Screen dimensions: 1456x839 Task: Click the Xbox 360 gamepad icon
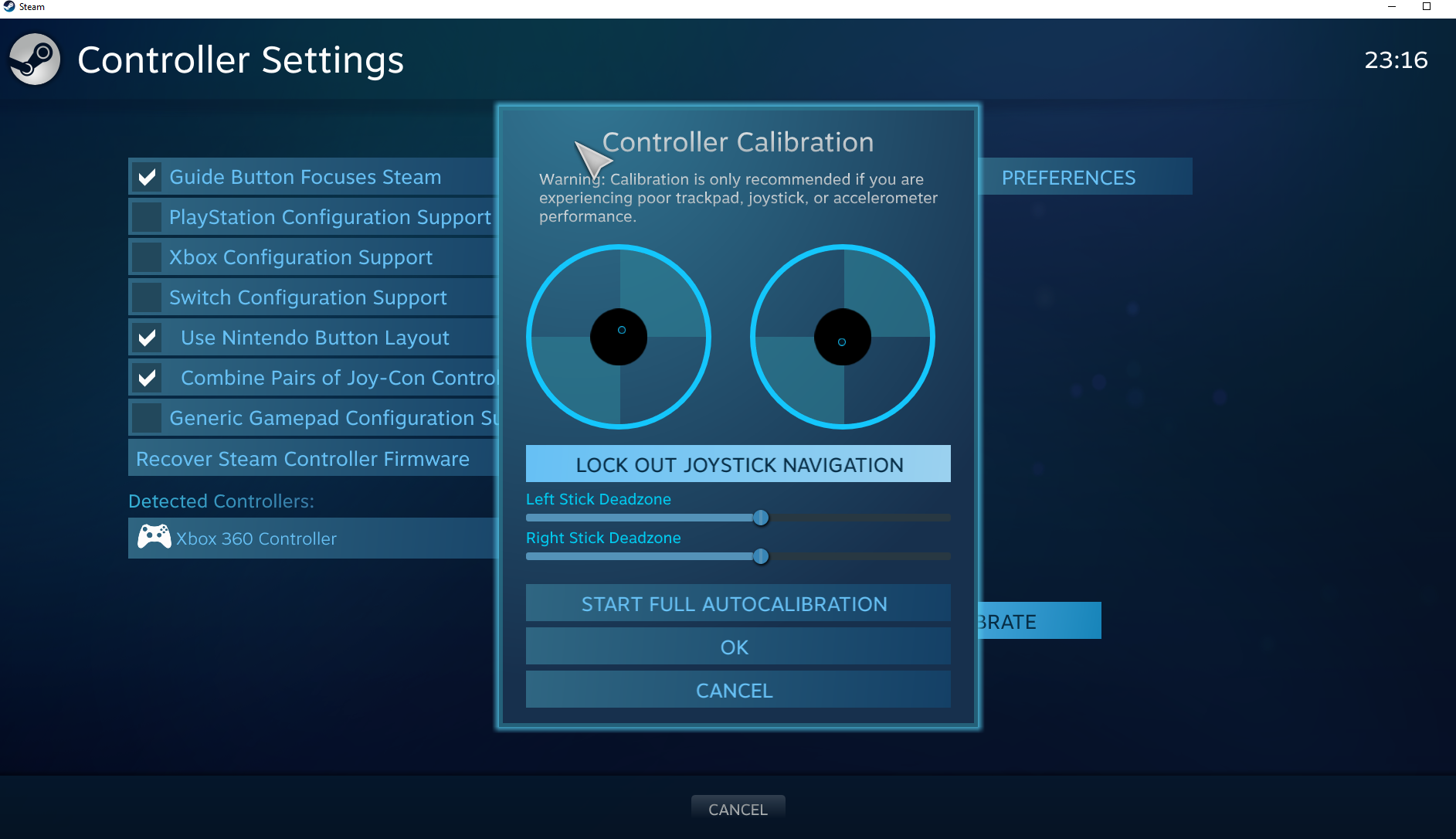tap(154, 537)
